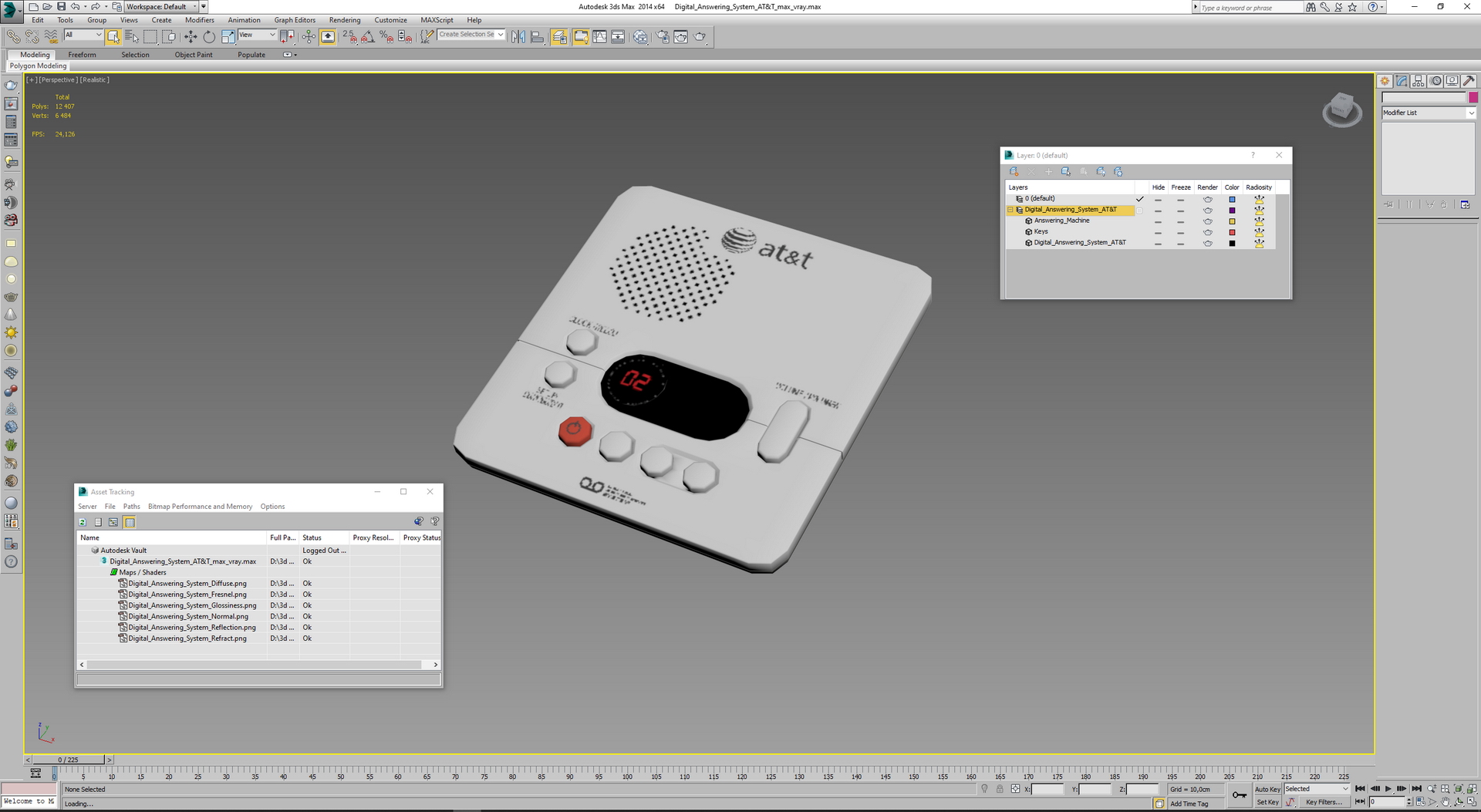The width and height of the screenshot is (1481, 812).
Task: Toggle Auto Key animation mode
Action: pos(1267,789)
